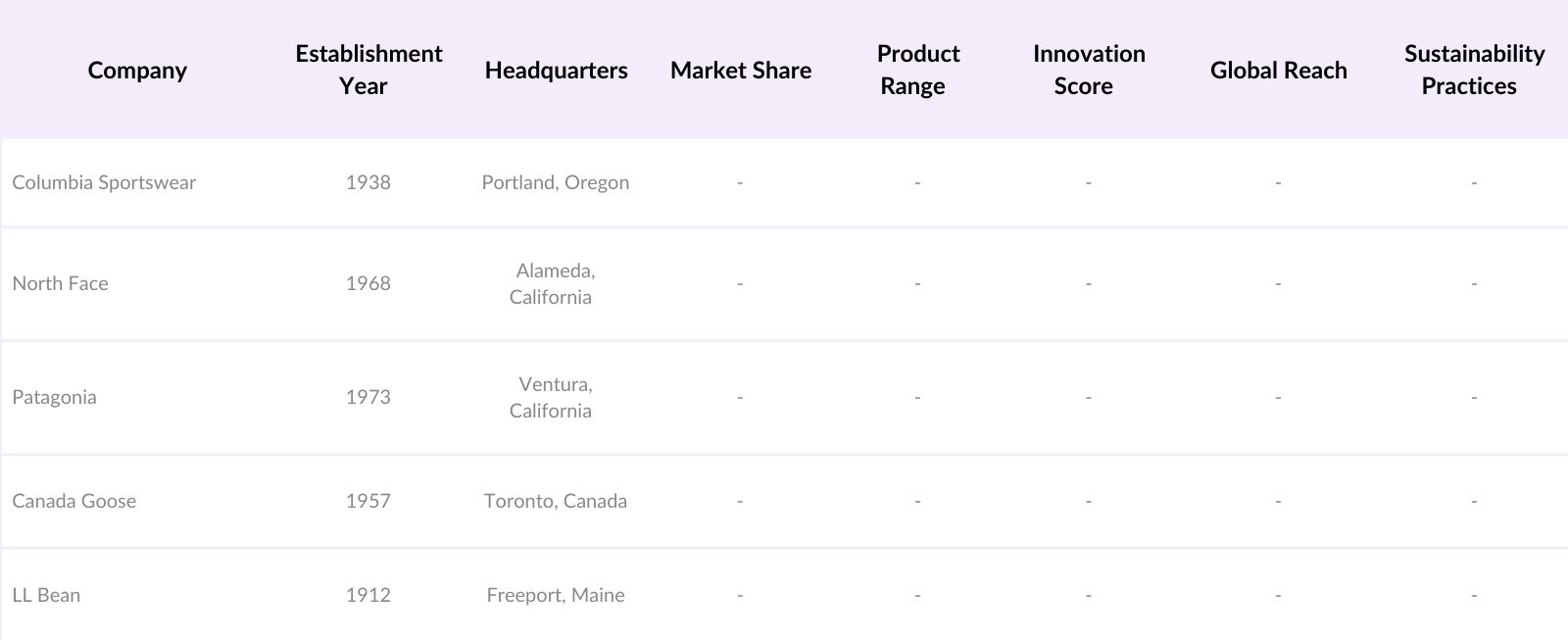The image size is (1568, 640).
Task: Click the Patagonia company cell
Action: pyautogui.click(x=55, y=397)
